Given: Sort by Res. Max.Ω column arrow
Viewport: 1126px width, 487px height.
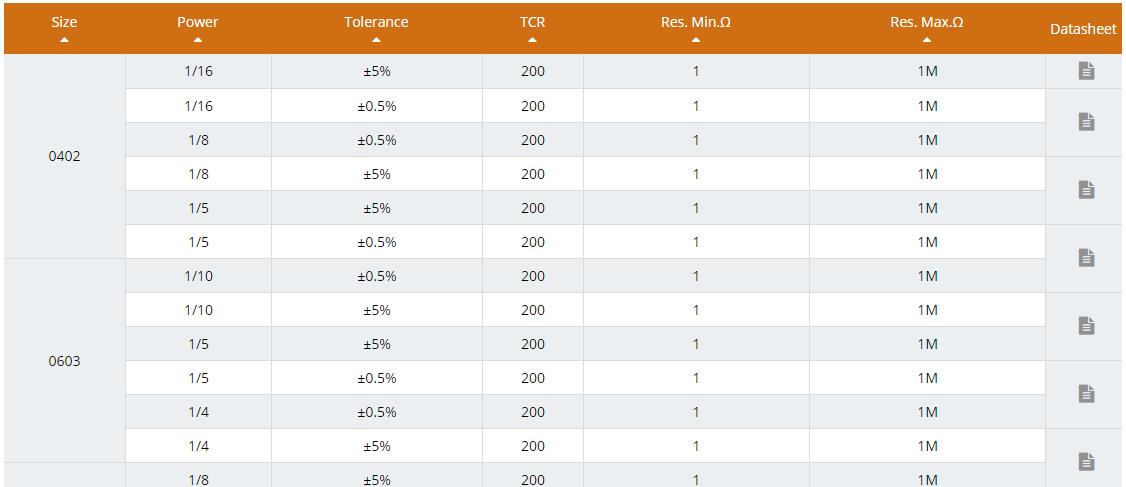Looking at the screenshot, I should point(927,40).
